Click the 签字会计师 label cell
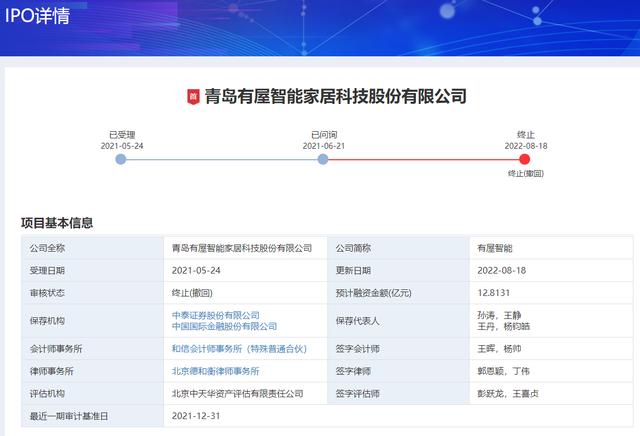Viewport: 640px width, 436px height. coord(398,349)
